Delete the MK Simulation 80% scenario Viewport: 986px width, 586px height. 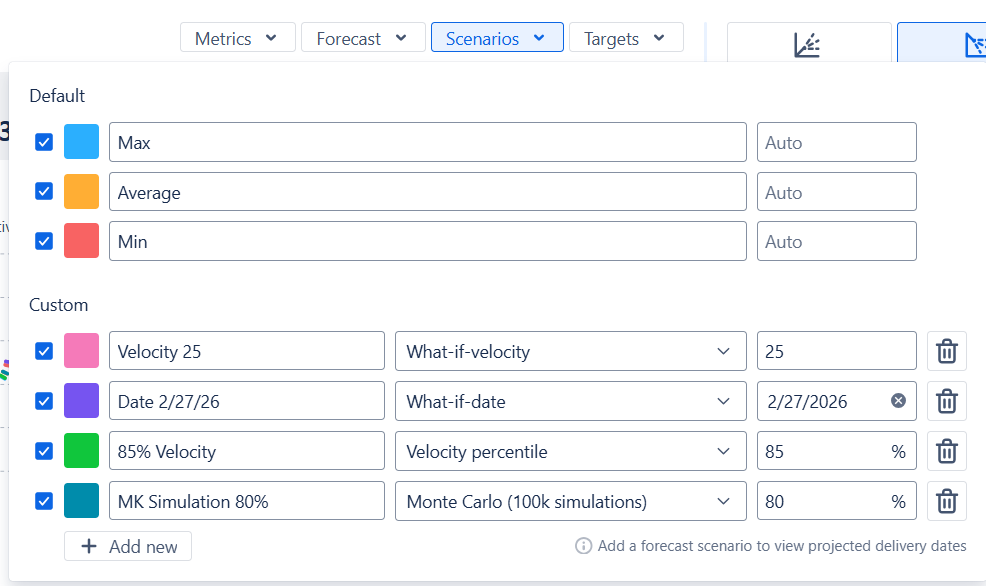pyautogui.click(x=946, y=501)
